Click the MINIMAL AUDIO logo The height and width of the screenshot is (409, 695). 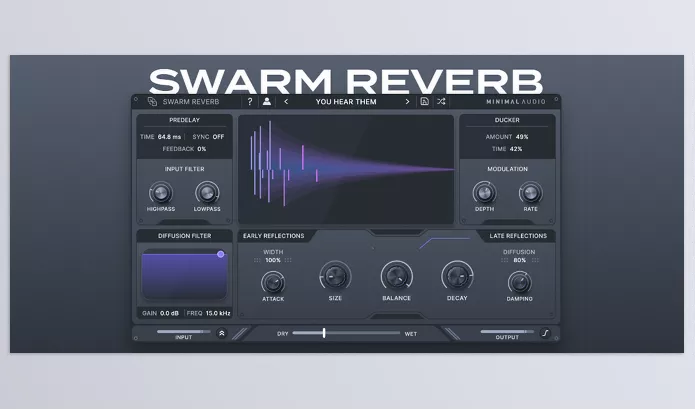(x=516, y=101)
